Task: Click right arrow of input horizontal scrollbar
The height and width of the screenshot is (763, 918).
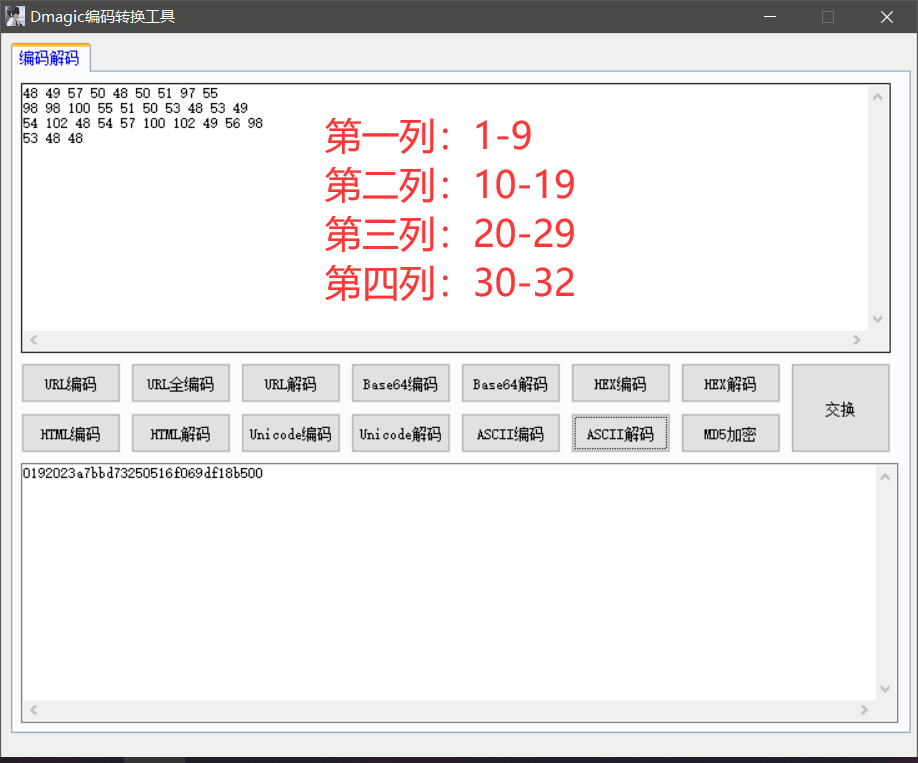Action: pyautogui.click(x=857, y=340)
